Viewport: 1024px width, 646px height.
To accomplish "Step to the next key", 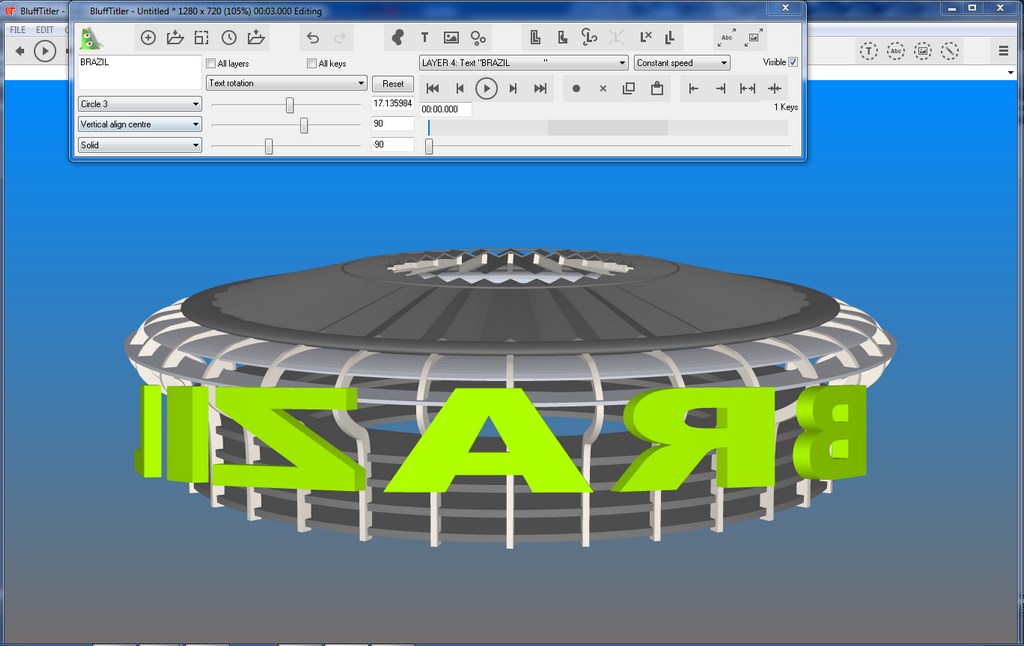I will [513, 89].
